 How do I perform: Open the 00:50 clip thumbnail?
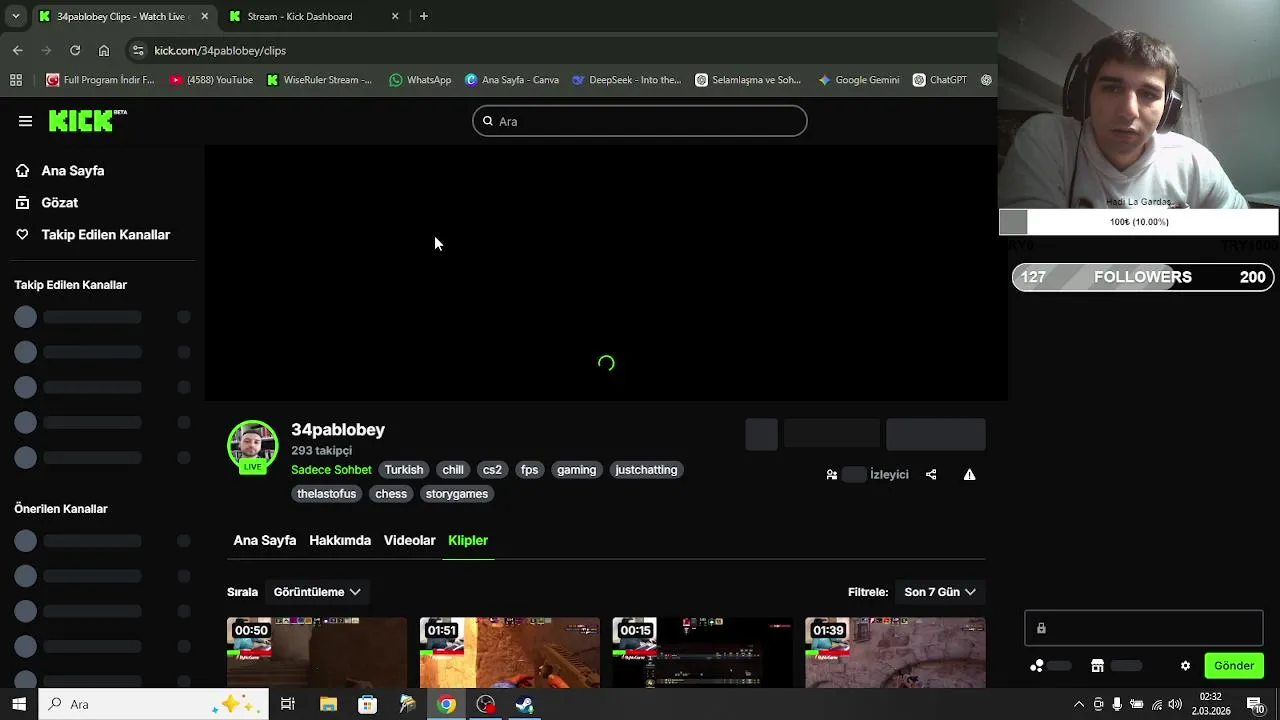tap(317, 653)
